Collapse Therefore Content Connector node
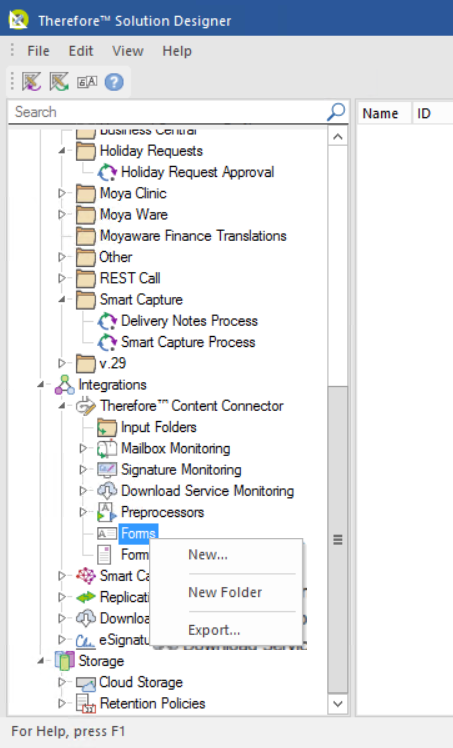Image resolution: width=453 pixels, height=748 pixels. (x=62, y=406)
